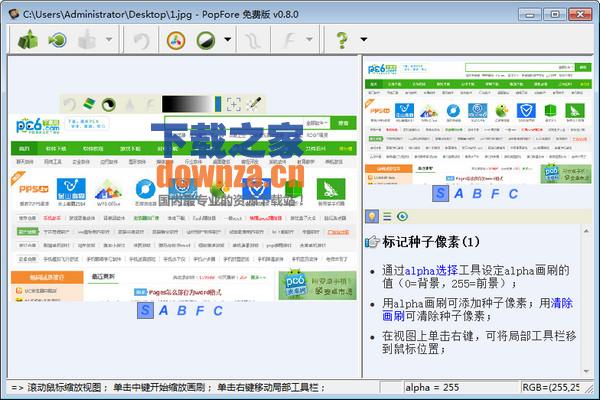Select the green eraser brush tool
This screenshot has width=600, height=400.
pos(89,103)
